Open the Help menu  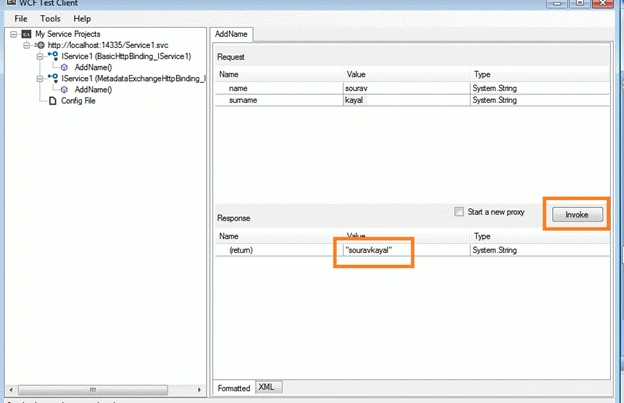click(82, 19)
